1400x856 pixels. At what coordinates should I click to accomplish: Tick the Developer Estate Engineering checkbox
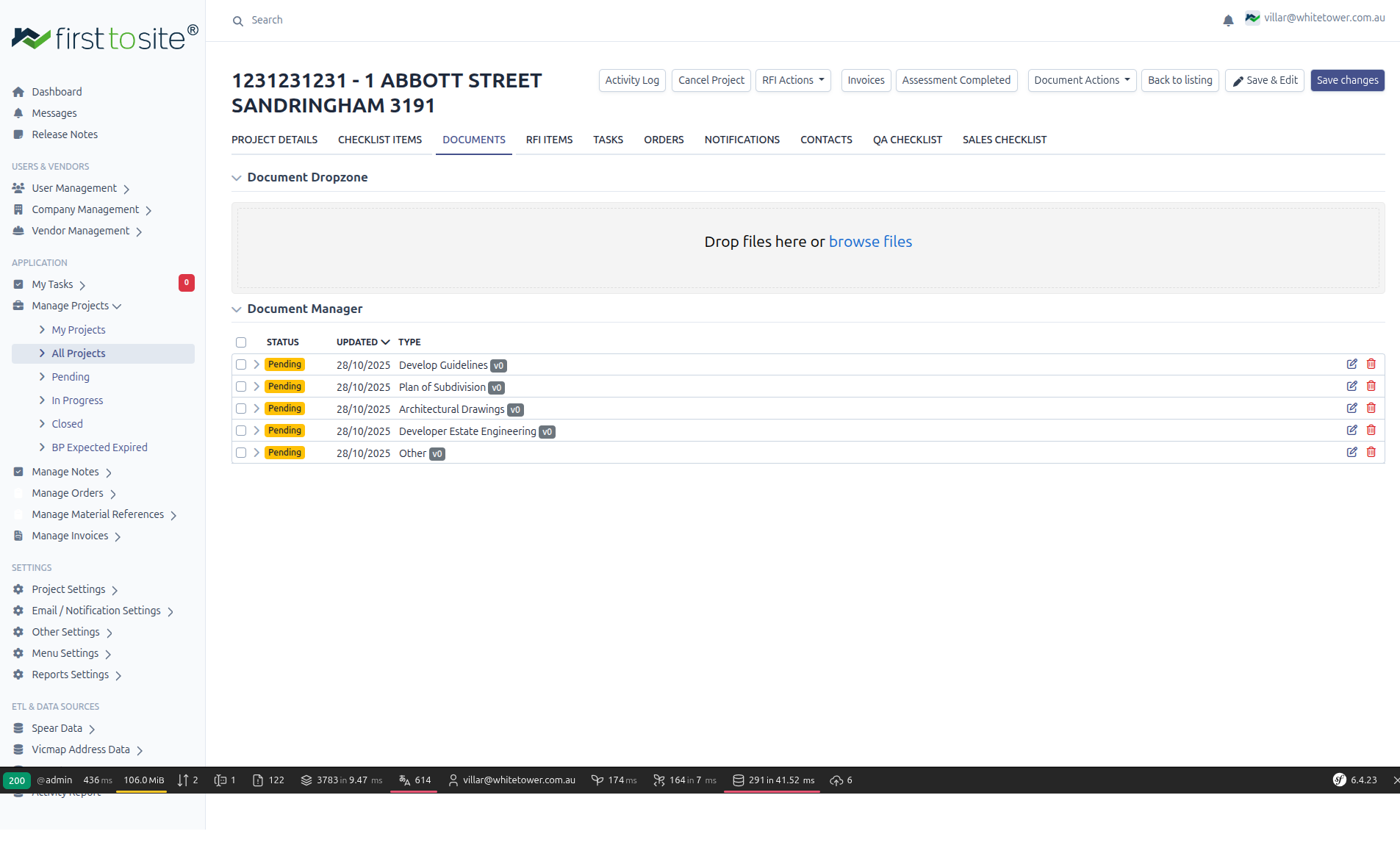click(241, 430)
